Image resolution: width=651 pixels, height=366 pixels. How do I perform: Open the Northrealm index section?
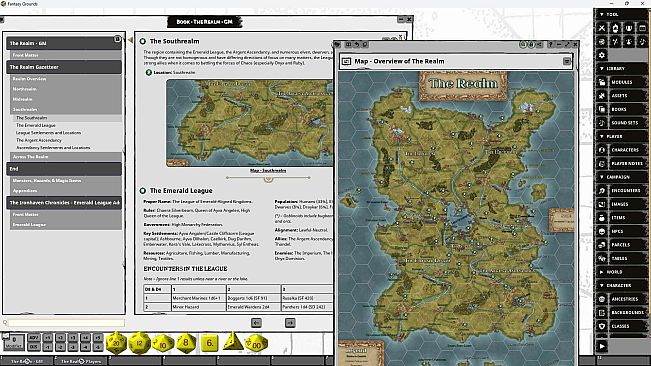pyautogui.click(x=66, y=89)
